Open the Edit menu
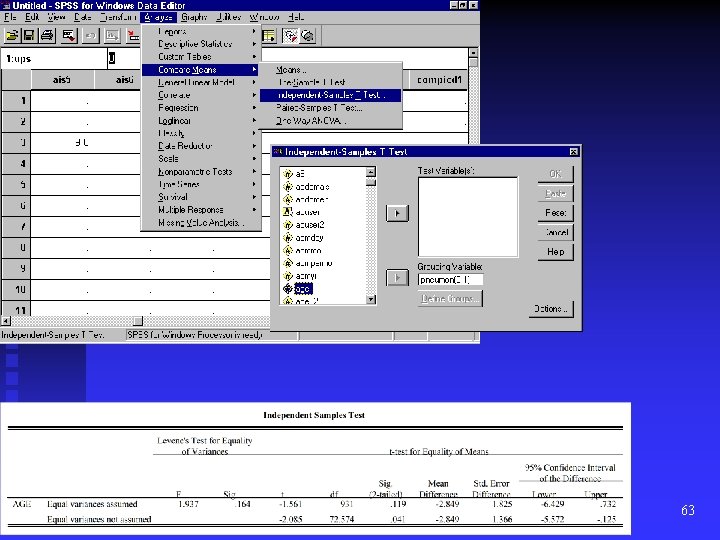 [32, 17]
